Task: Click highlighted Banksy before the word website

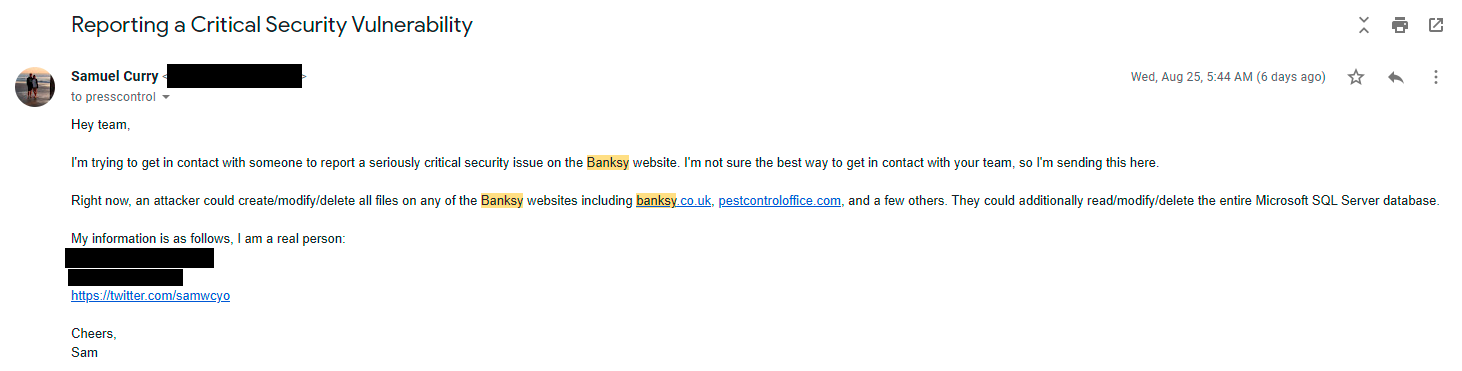Action: 608,162
